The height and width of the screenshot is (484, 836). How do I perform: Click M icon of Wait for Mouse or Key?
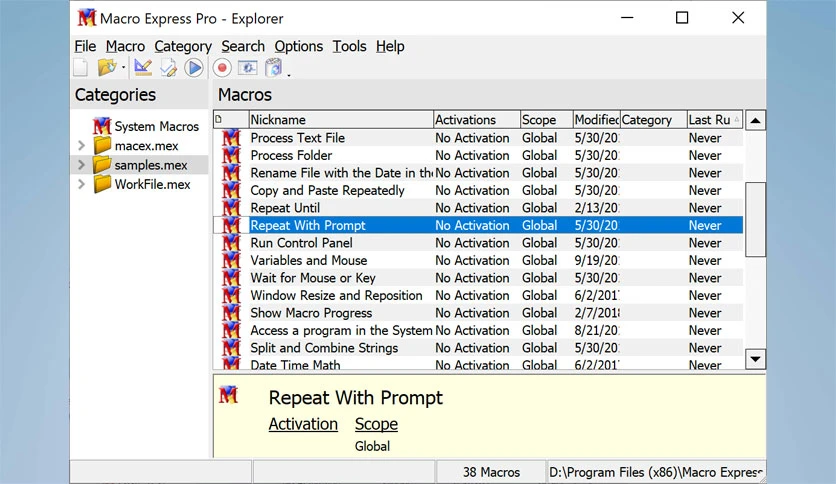pos(231,278)
